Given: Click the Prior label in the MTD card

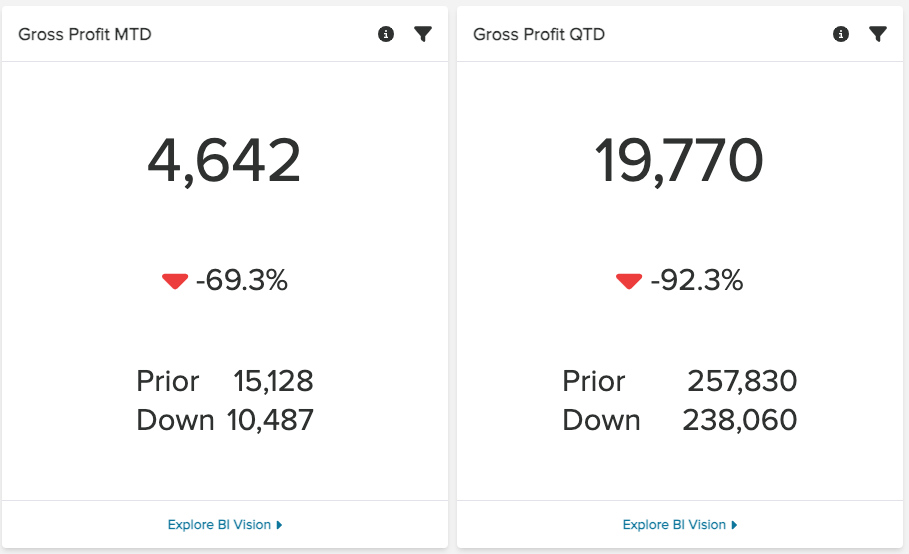Looking at the screenshot, I should tap(168, 381).
